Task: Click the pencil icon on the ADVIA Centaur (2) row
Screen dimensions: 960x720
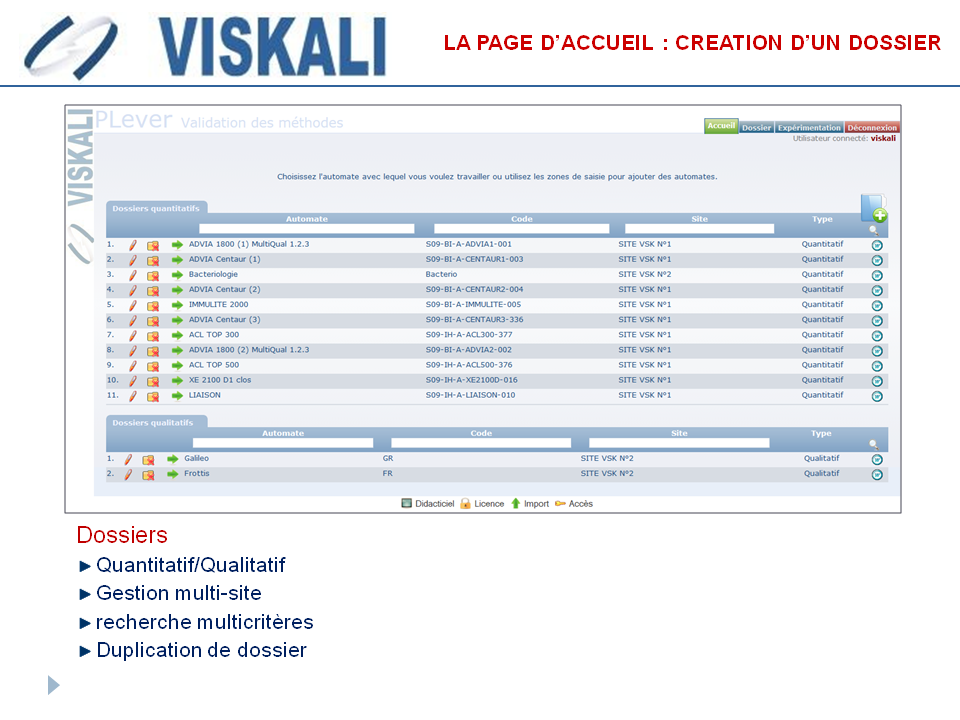Action: click(x=133, y=290)
